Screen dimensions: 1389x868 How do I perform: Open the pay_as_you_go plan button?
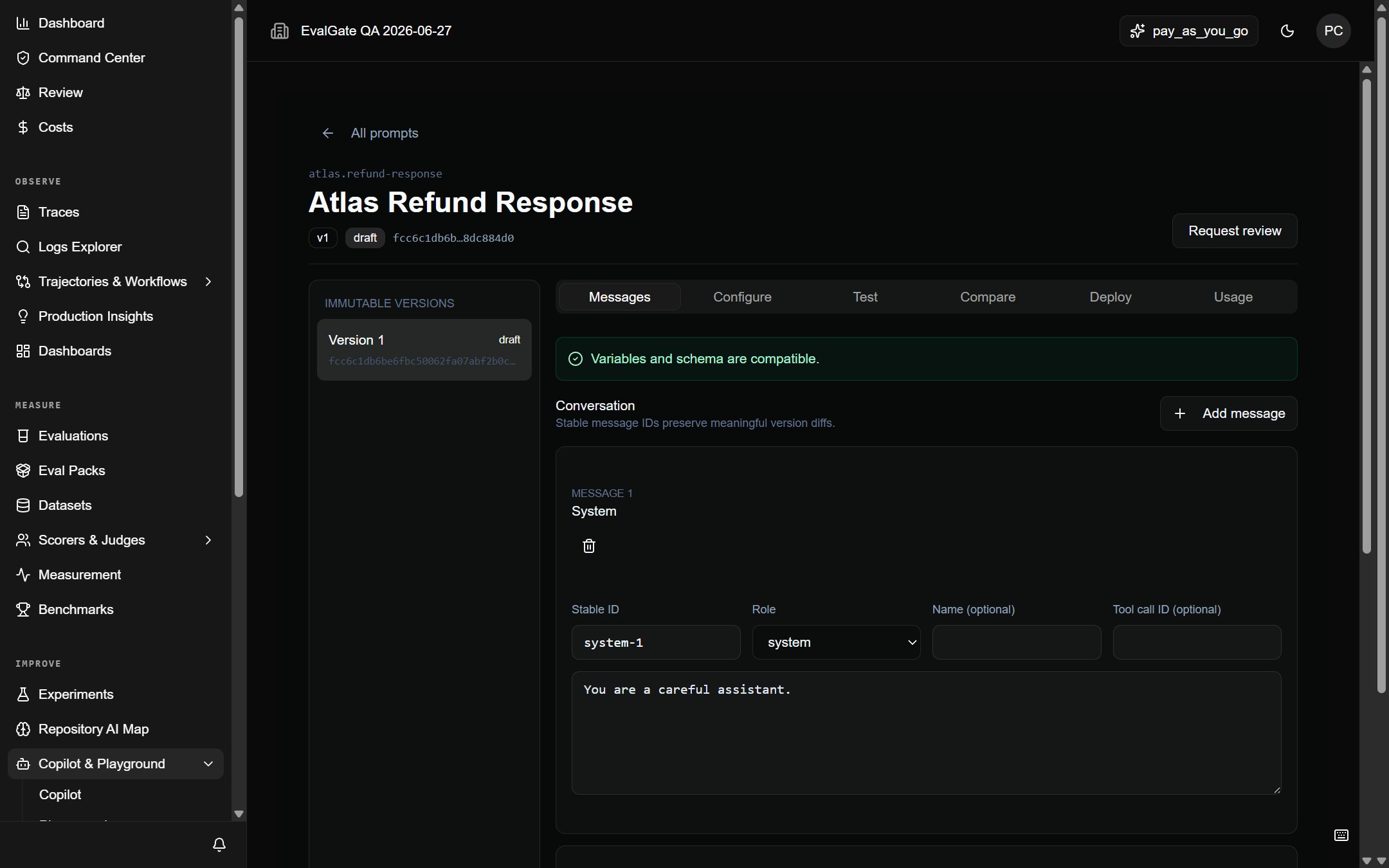pyautogui.click(x=1189, y=31)
